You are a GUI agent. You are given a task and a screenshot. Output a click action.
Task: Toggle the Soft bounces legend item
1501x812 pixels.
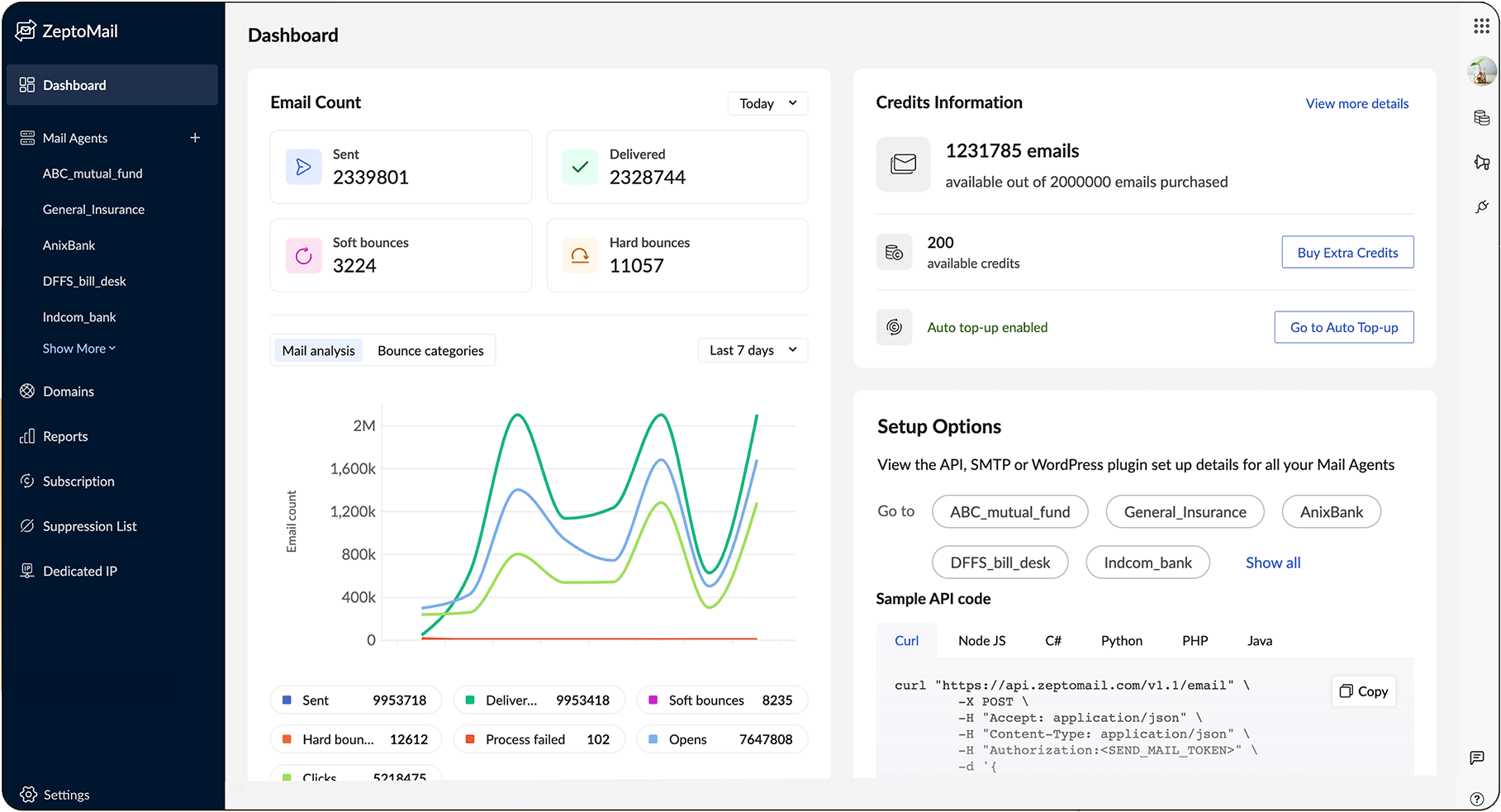point(722,700)
